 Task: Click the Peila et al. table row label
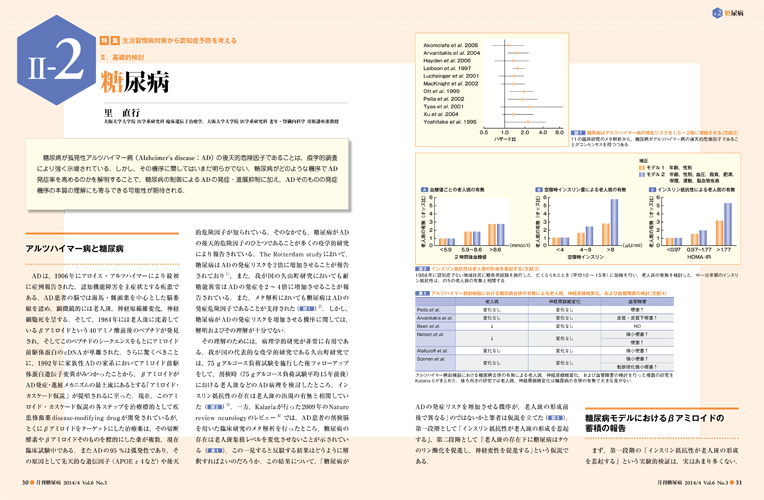[x=428, y=310]
